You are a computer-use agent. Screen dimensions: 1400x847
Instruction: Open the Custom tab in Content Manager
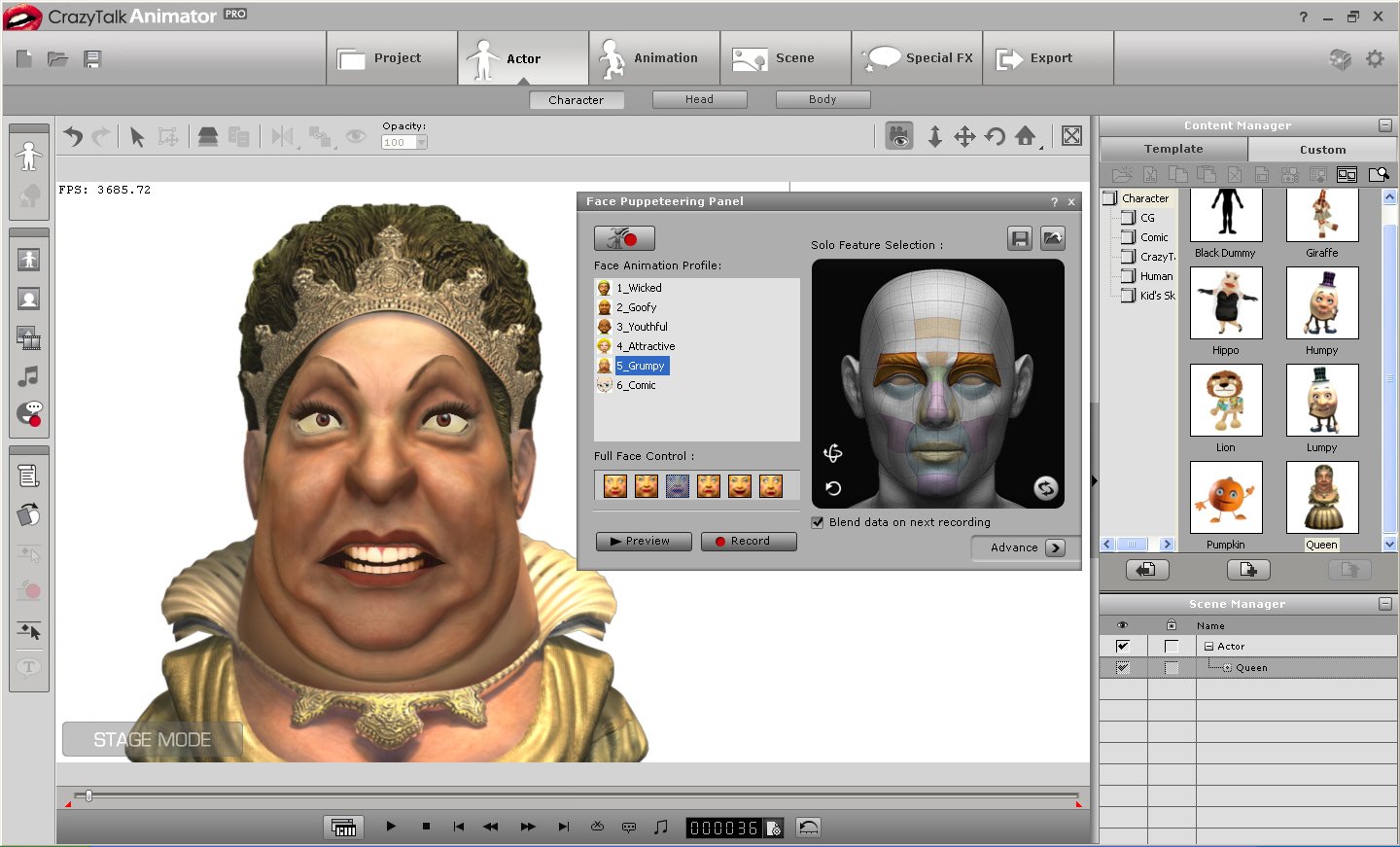coord(1322,150)
